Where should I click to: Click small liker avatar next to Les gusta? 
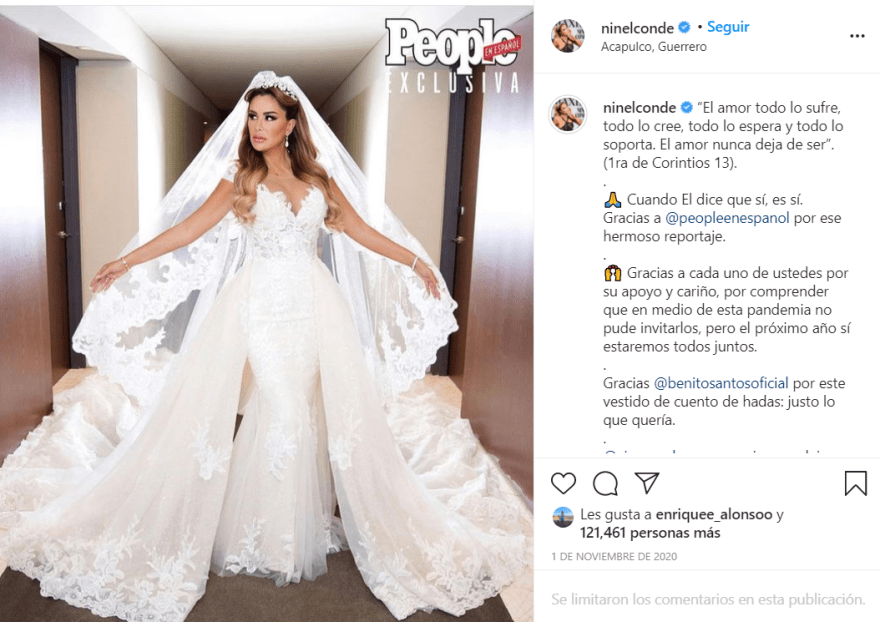pos(563,518)
